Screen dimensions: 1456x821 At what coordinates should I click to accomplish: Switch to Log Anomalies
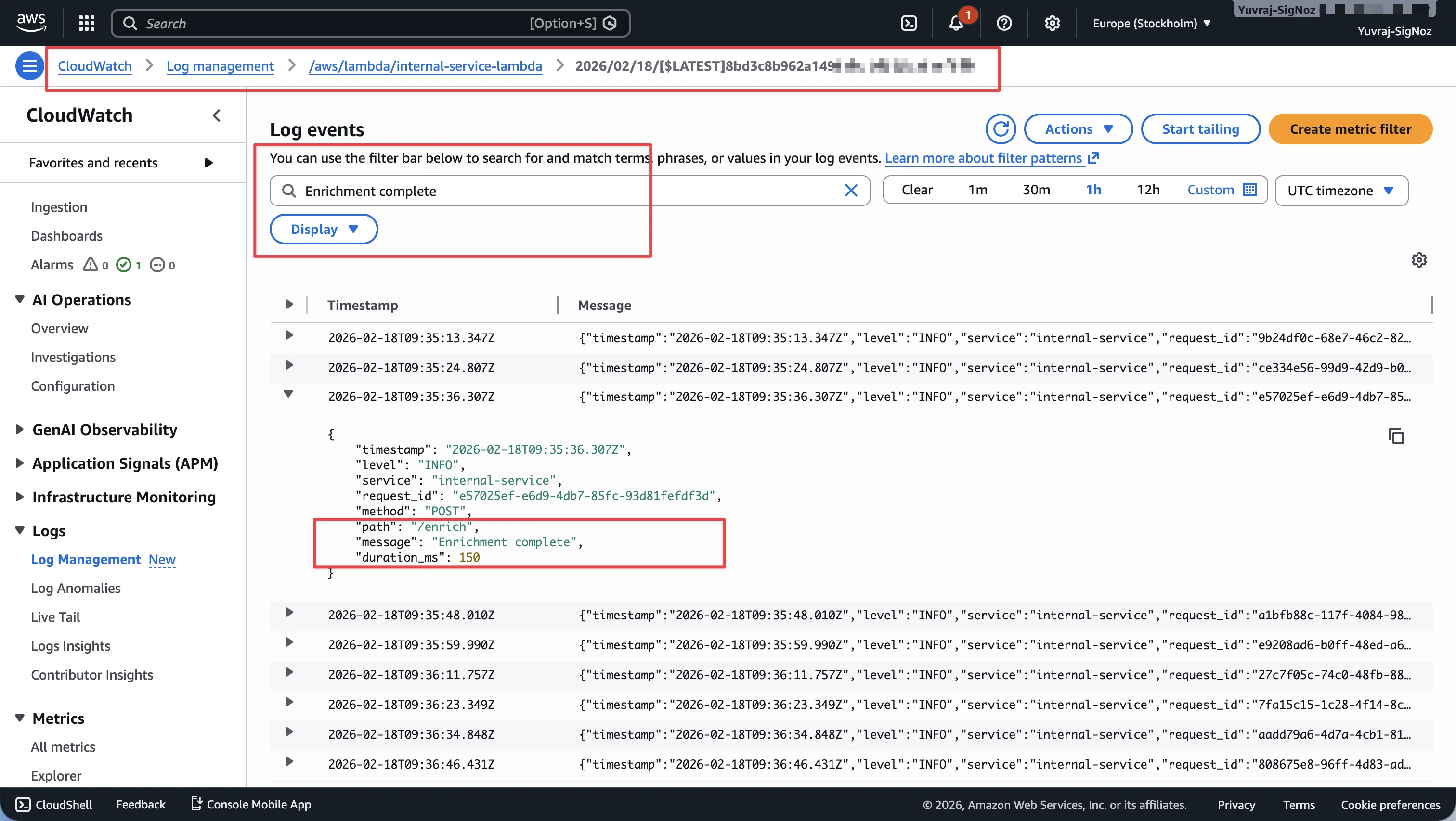(x=75, y=588)
